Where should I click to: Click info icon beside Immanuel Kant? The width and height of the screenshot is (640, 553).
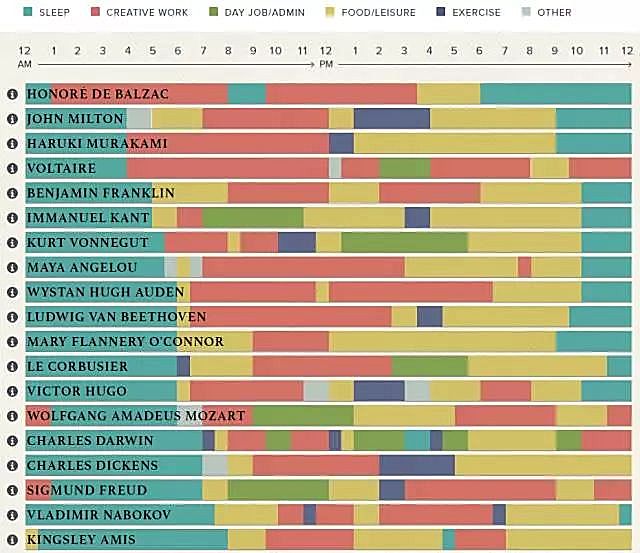[x=12, y=218]
